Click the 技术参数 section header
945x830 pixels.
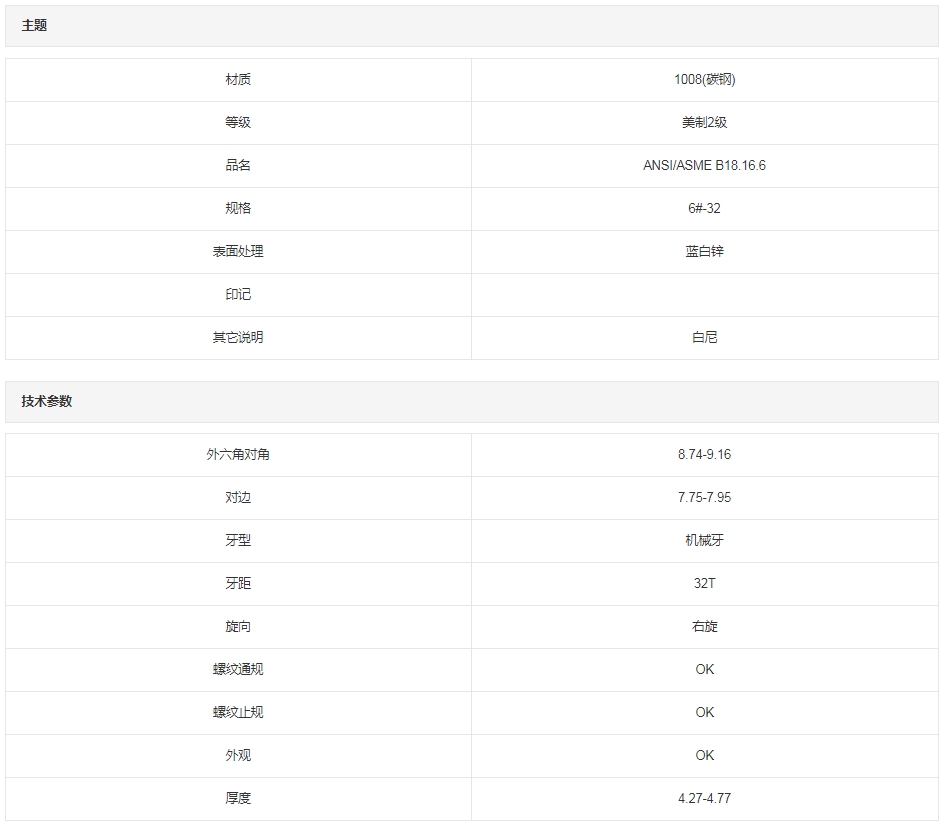(47, 401)
